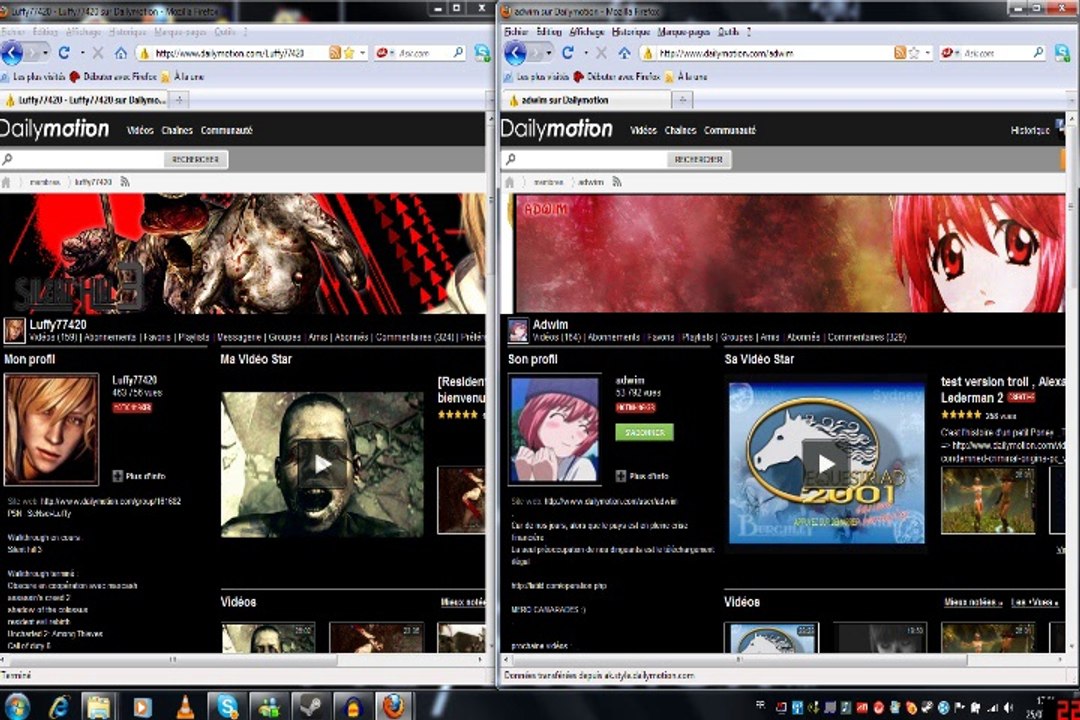Launch VLC media player from taskbar
1080x720 pixels.
tap(185, 706)
